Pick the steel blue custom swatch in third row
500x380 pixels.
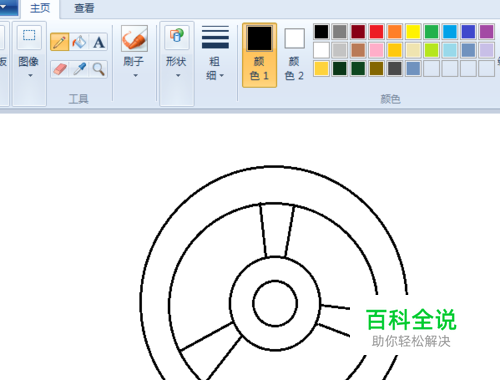pos(413,68)
